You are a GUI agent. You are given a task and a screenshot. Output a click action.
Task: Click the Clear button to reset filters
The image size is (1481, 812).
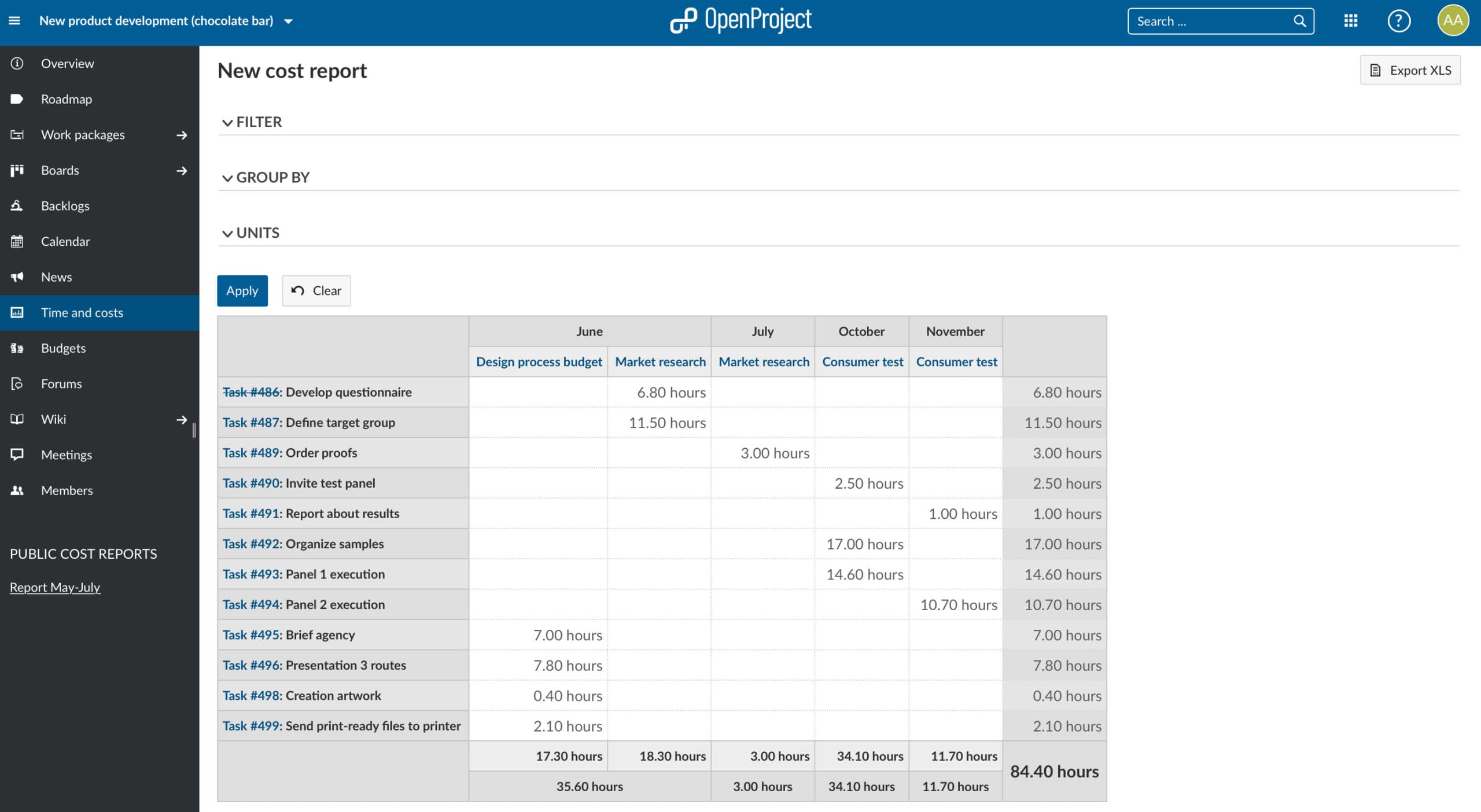tap(315, 290)
